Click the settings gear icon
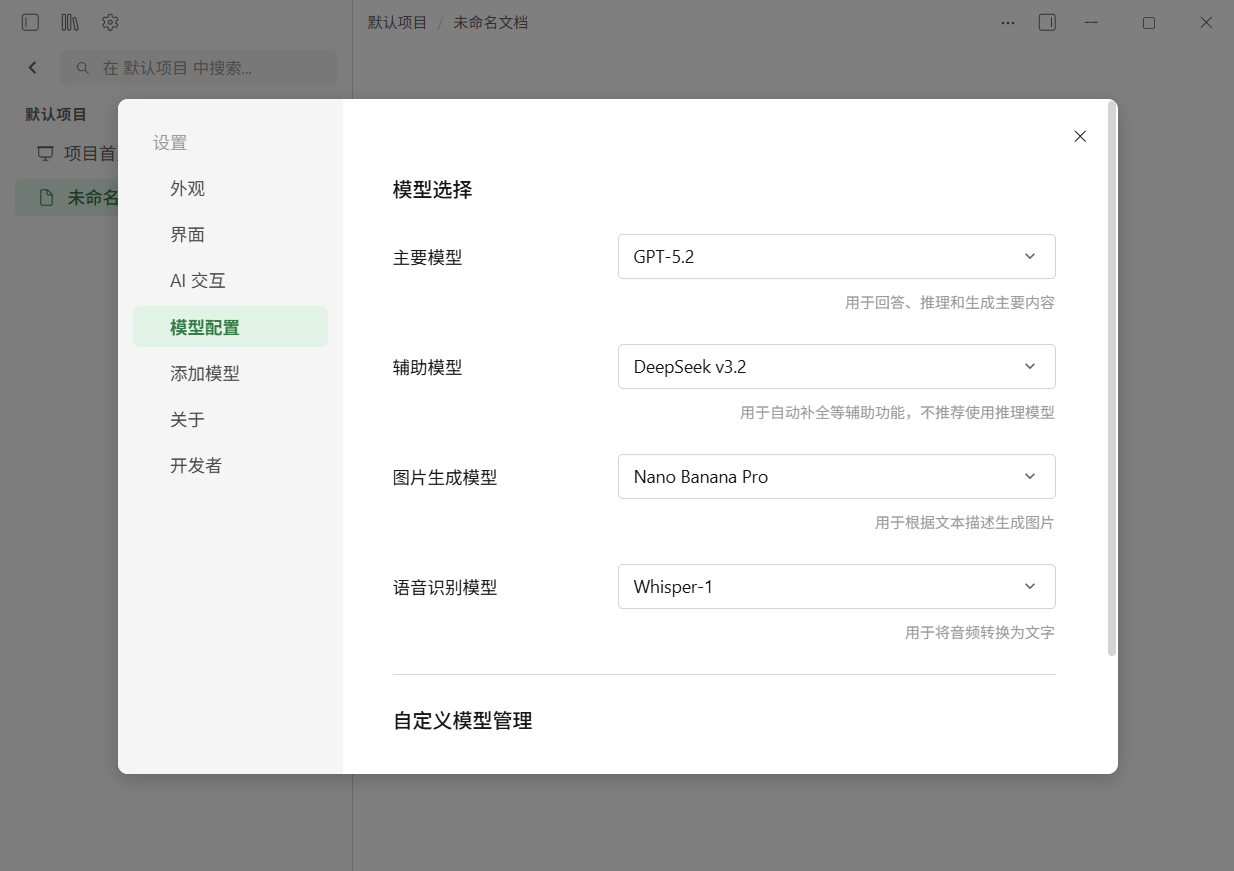1234x871 pixels. pyautogui.click(x=110, y=22)
